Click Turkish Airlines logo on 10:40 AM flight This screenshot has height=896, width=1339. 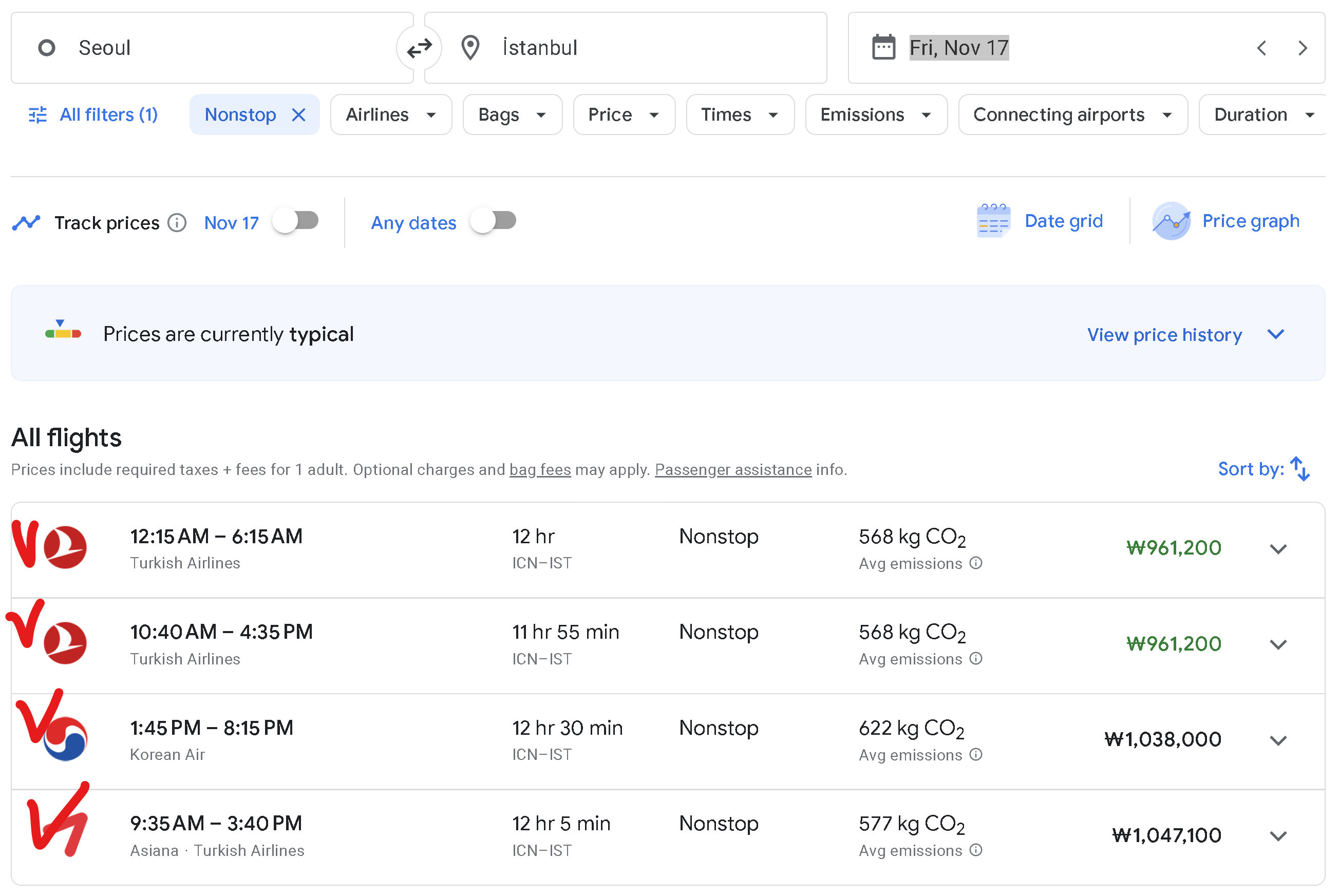coord(65,643)
